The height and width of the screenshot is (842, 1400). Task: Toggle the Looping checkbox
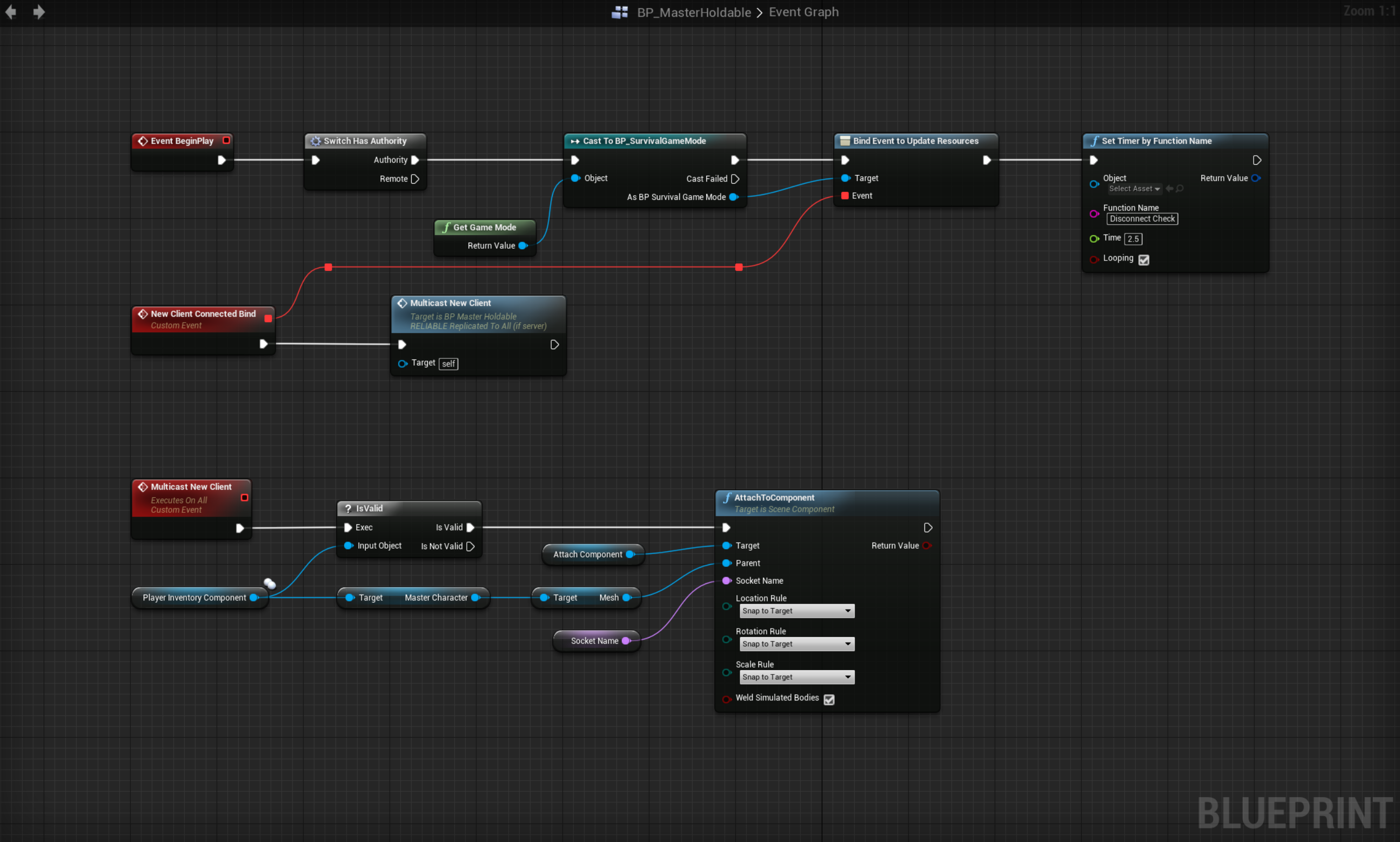tap(1143, 259)
